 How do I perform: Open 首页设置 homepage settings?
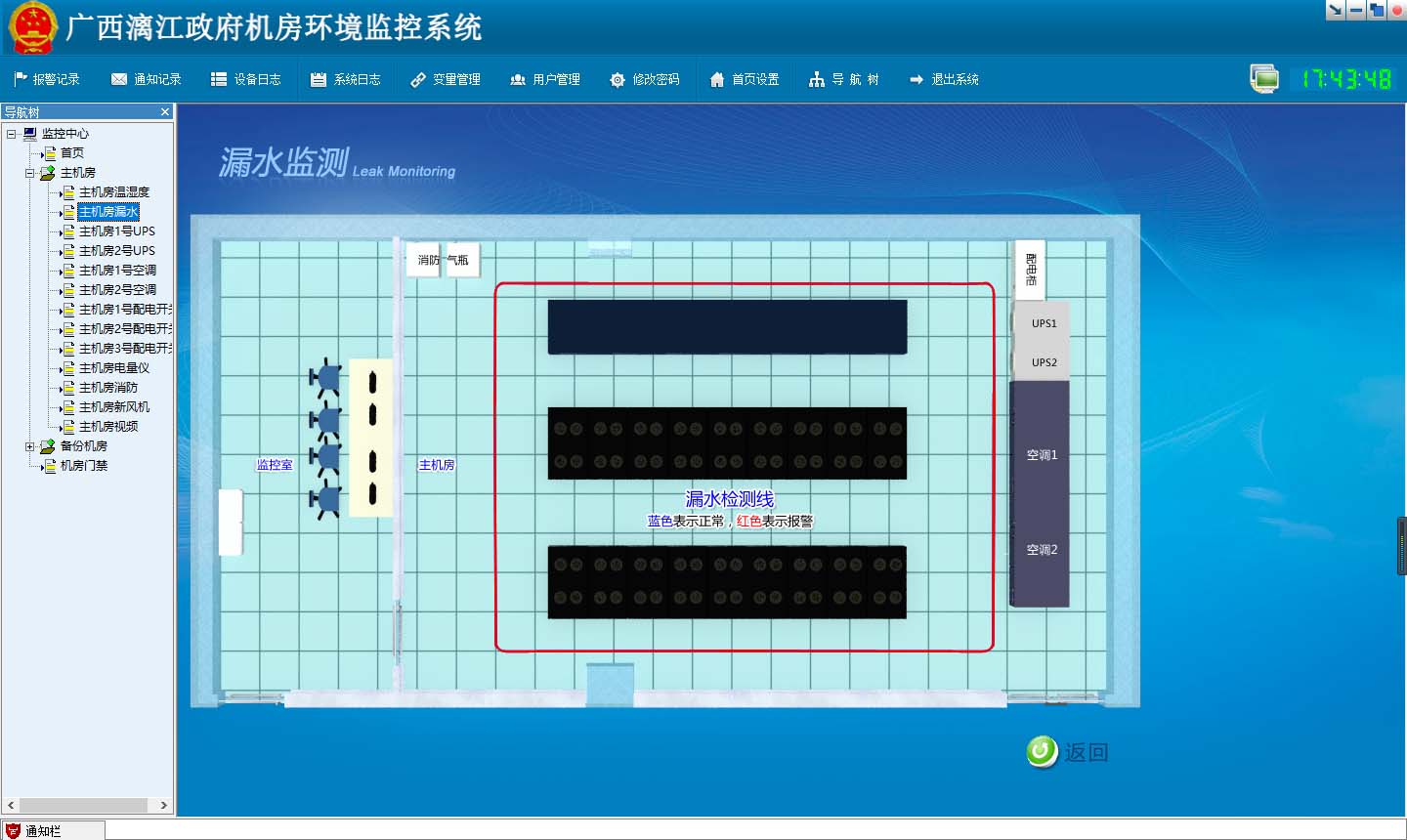(x=745, y=79)
